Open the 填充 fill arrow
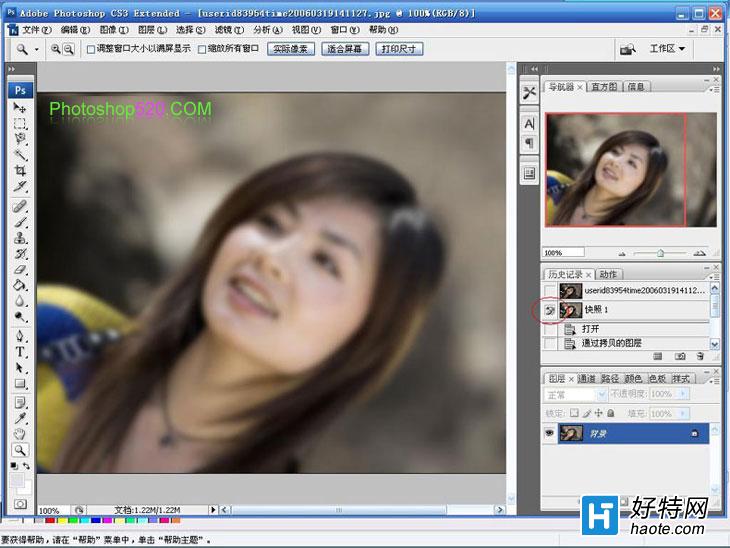730x548 pixels. coord(683,413)
